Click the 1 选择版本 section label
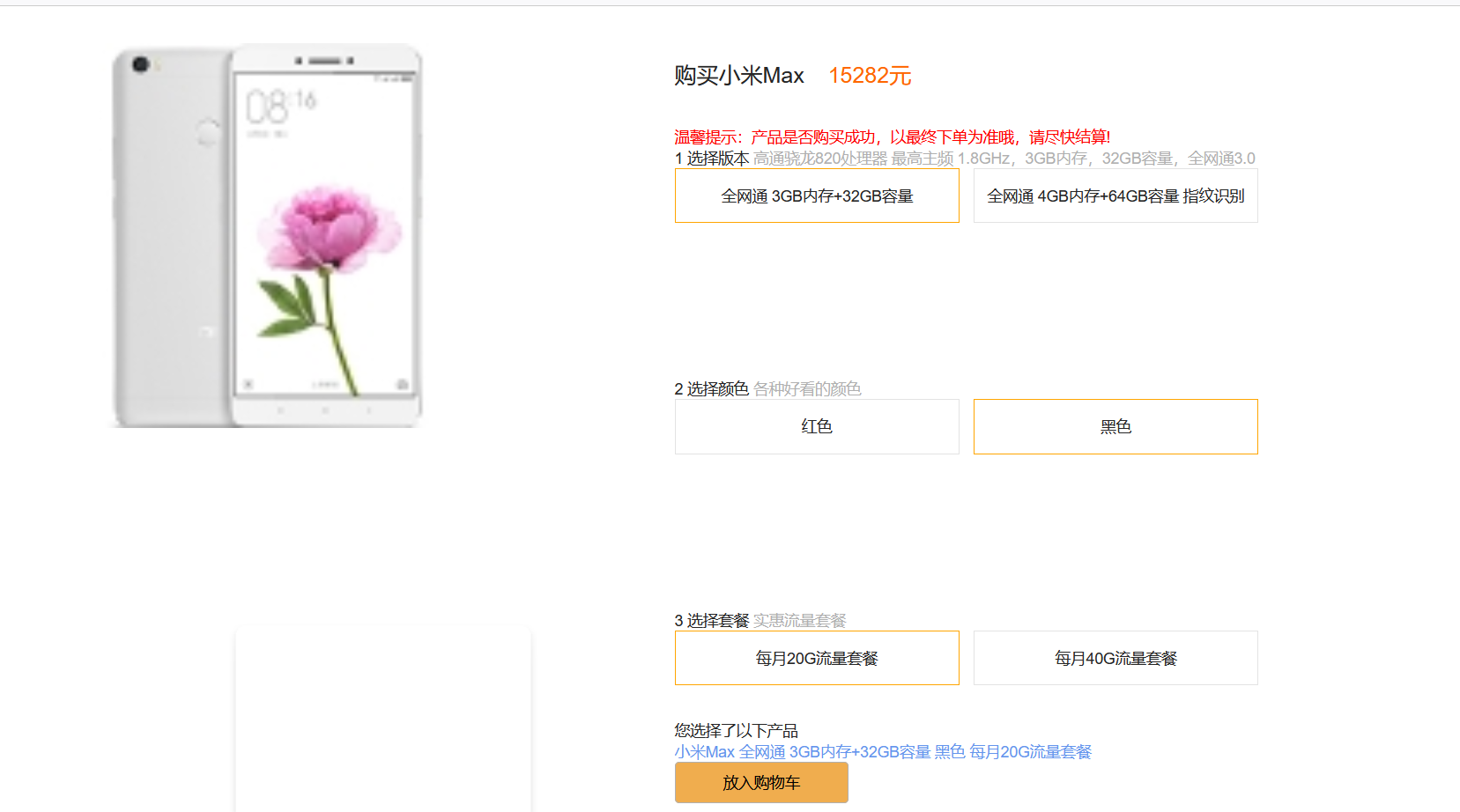The image size is (1460, 812). tap(712, 159)
